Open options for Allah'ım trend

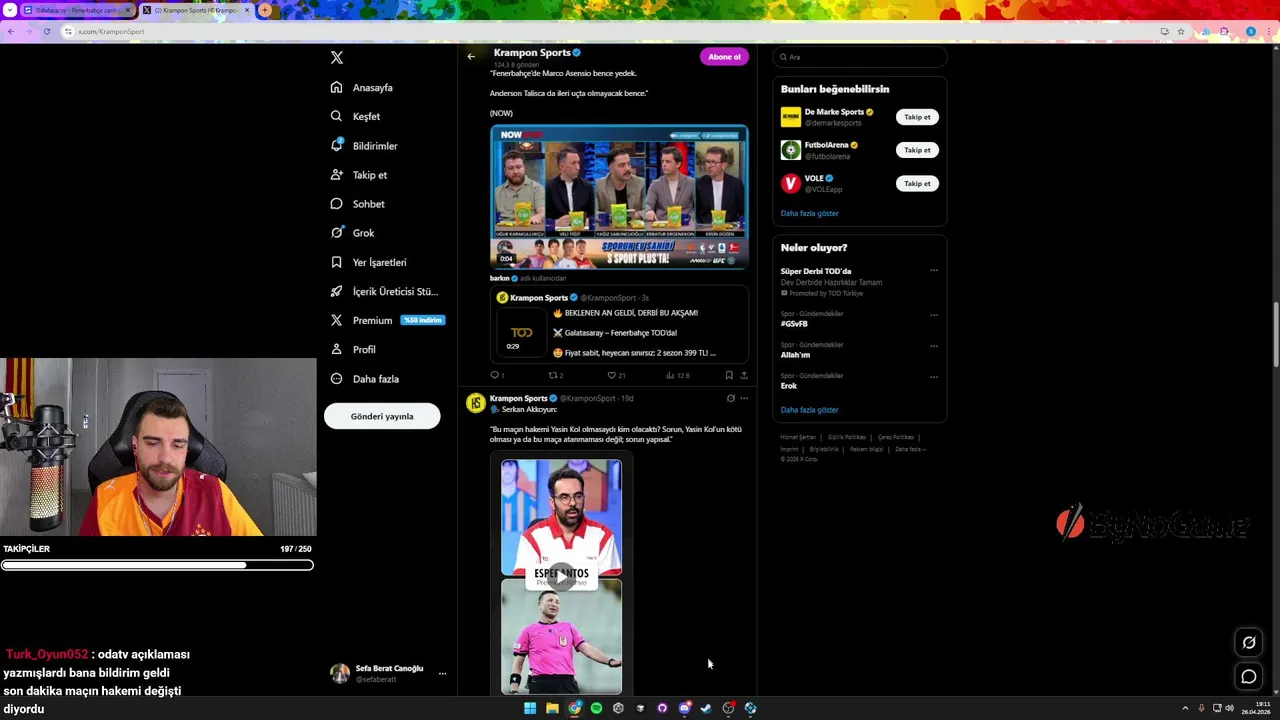934,346
